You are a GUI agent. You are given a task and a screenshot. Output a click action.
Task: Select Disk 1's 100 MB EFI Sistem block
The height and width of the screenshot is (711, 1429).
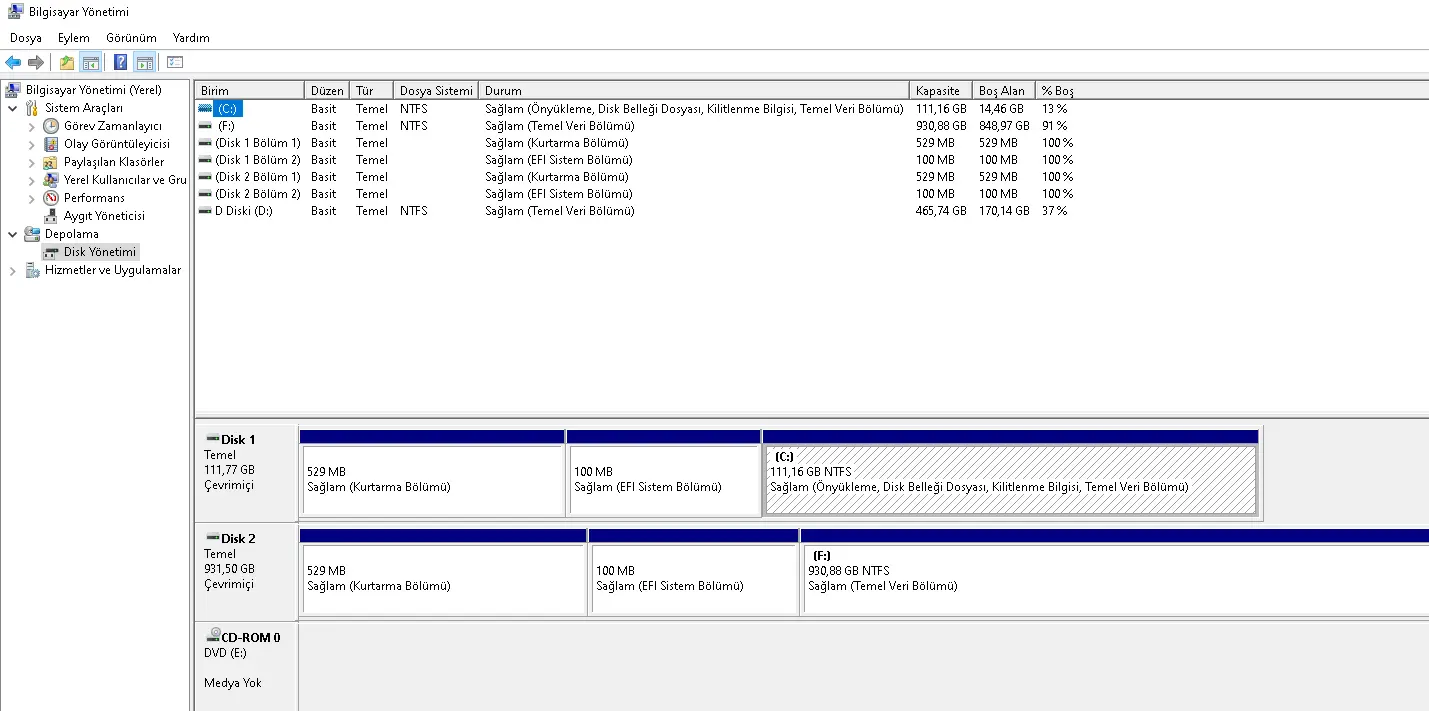coord(664,480)
